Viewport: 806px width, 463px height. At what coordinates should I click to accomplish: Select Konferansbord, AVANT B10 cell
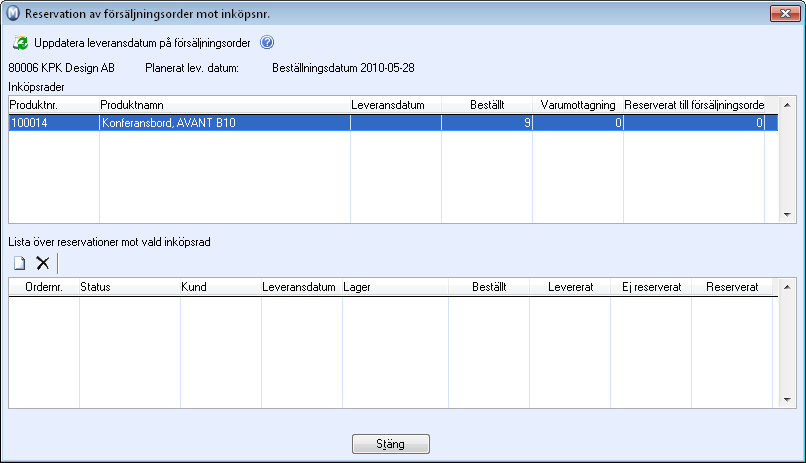pos(225,123)
